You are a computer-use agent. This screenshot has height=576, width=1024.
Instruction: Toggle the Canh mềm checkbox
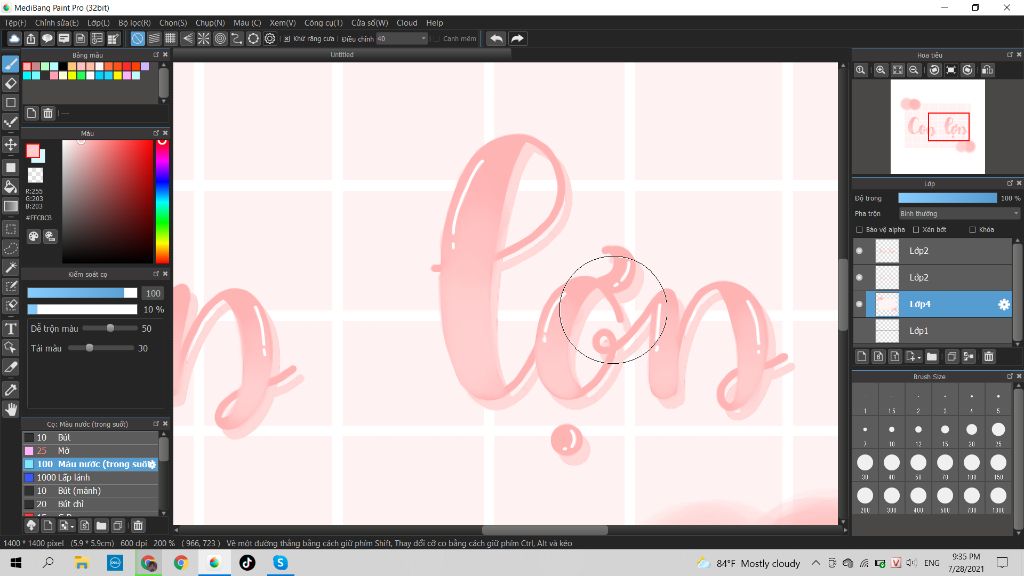tap(436, 39)
